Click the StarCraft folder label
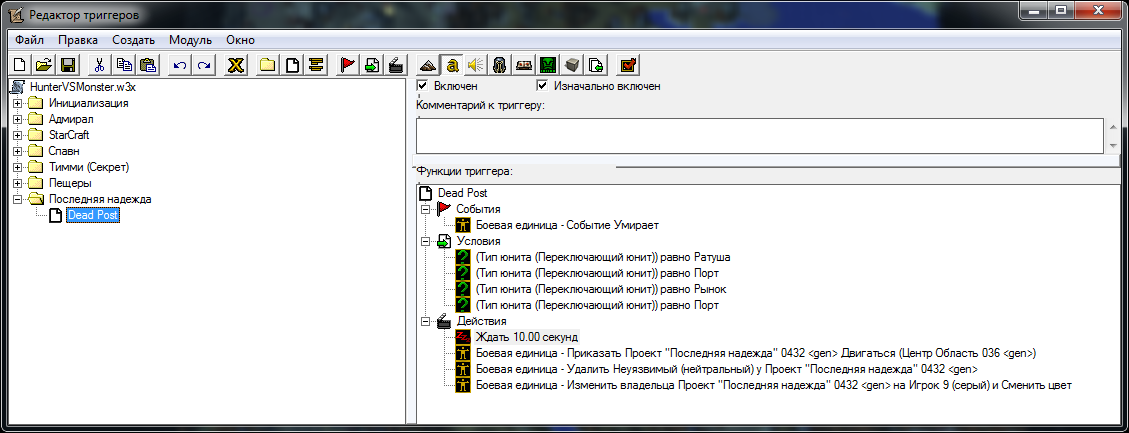Viewport: 1129px width, 433px height. click(69, 135)
